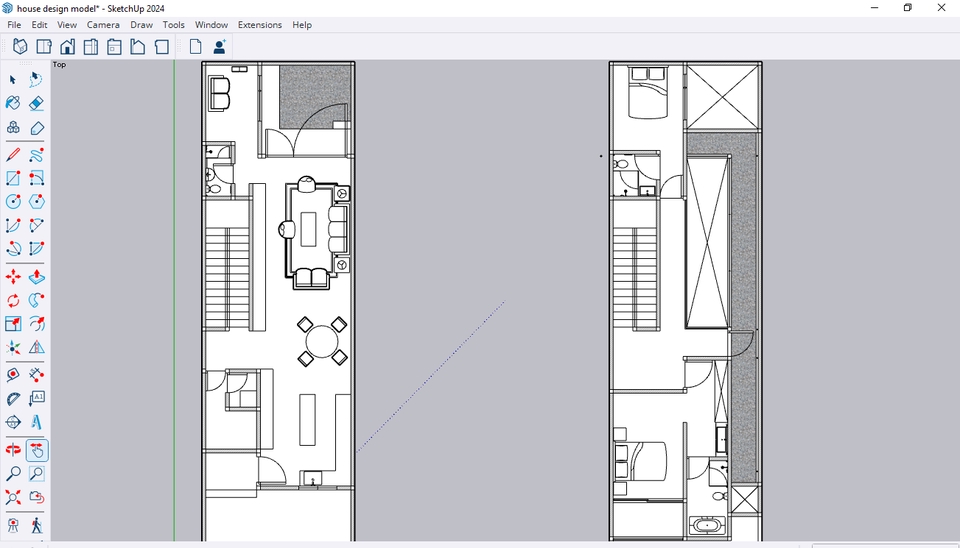Screen dimensions: 960x548
Task: Click the bathtub in the right floor plan
Action: point(708,525)
